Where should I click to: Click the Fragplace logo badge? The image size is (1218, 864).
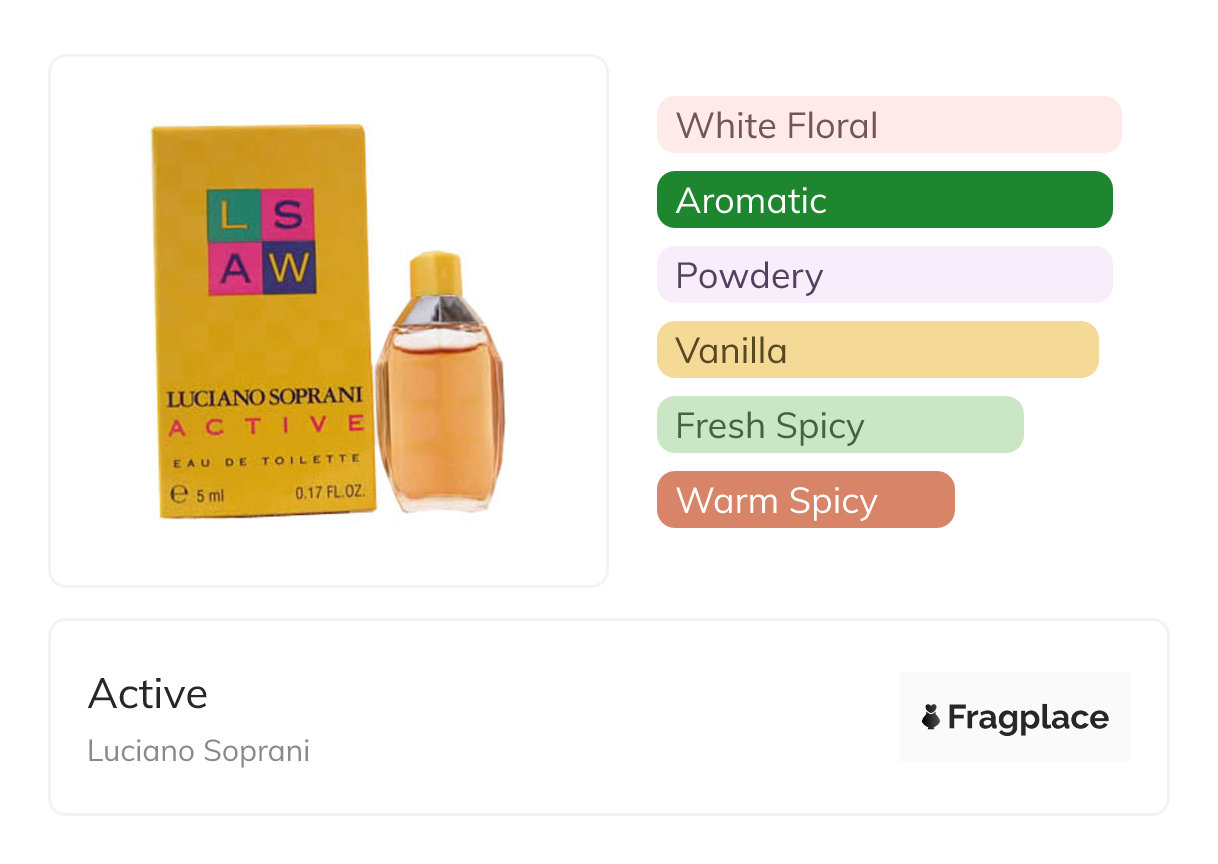point(1015,717)
